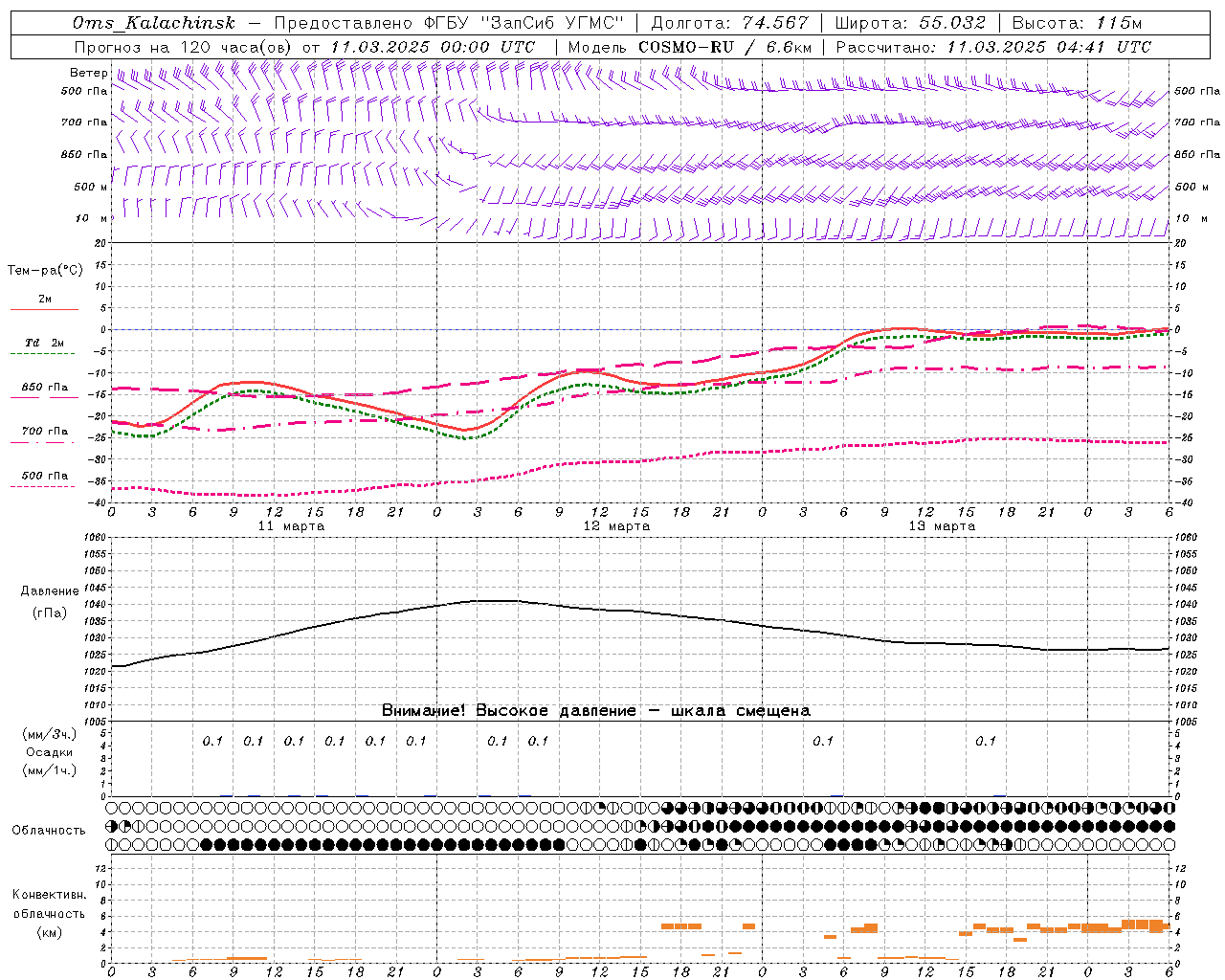Click the Td 2м legend label
Viewport: 1225px width, 980px height.
[x=44, y=343]
